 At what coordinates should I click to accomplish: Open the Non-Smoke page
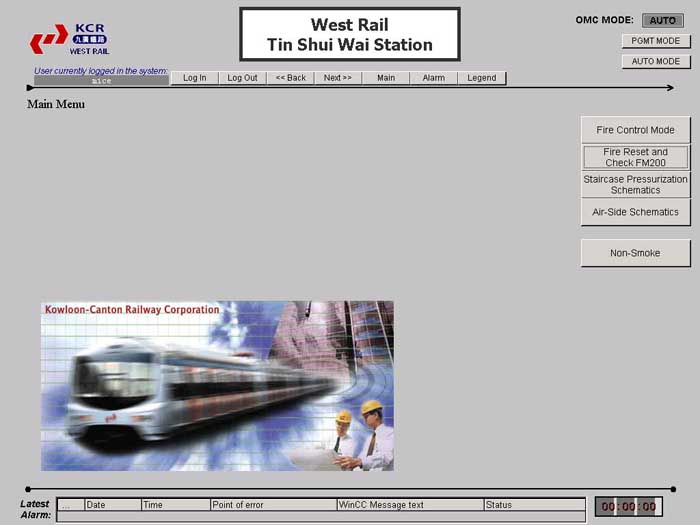point(635,253)
